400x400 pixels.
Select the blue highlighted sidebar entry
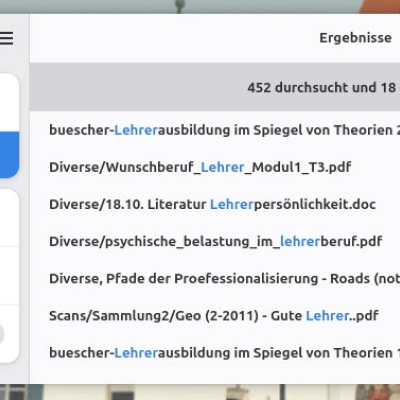pyautogui.click(x=9, y=155)
